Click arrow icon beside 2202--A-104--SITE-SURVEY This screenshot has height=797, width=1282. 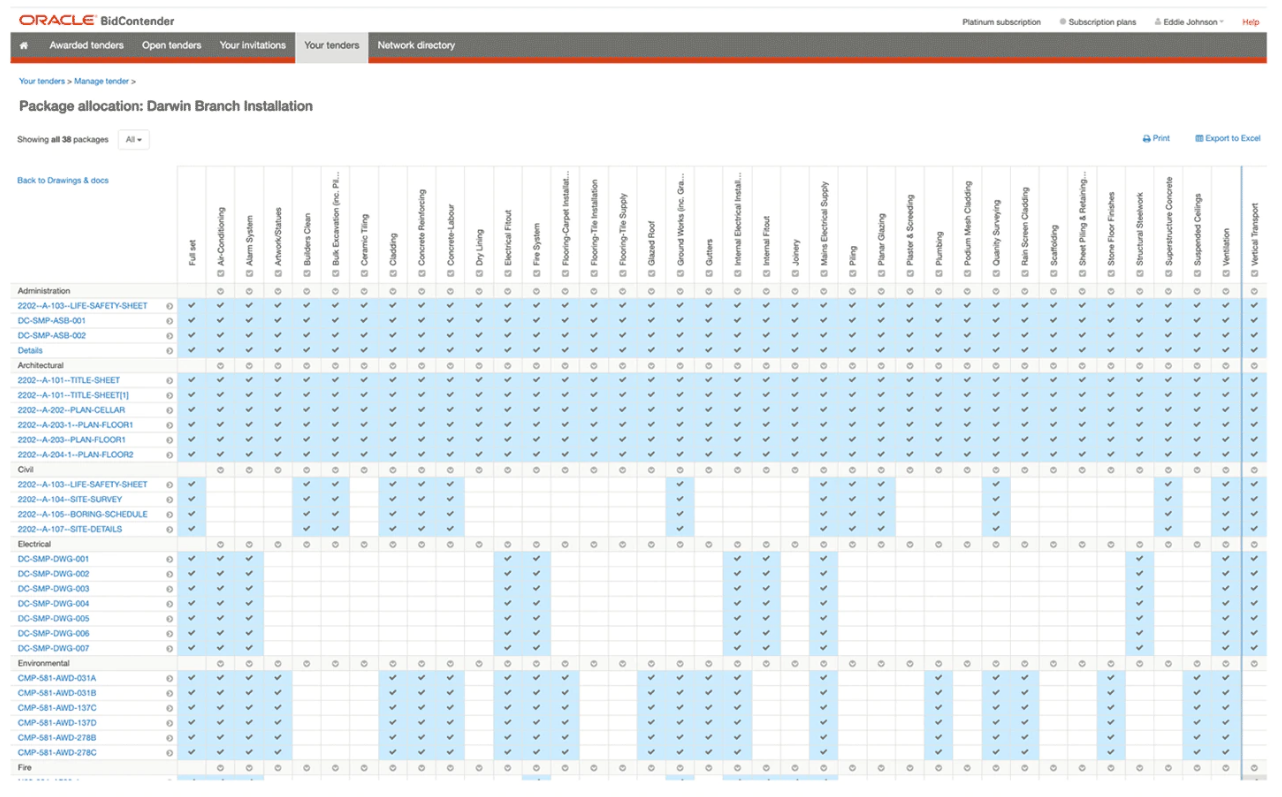pyautogui.click(x=169, y=500)
